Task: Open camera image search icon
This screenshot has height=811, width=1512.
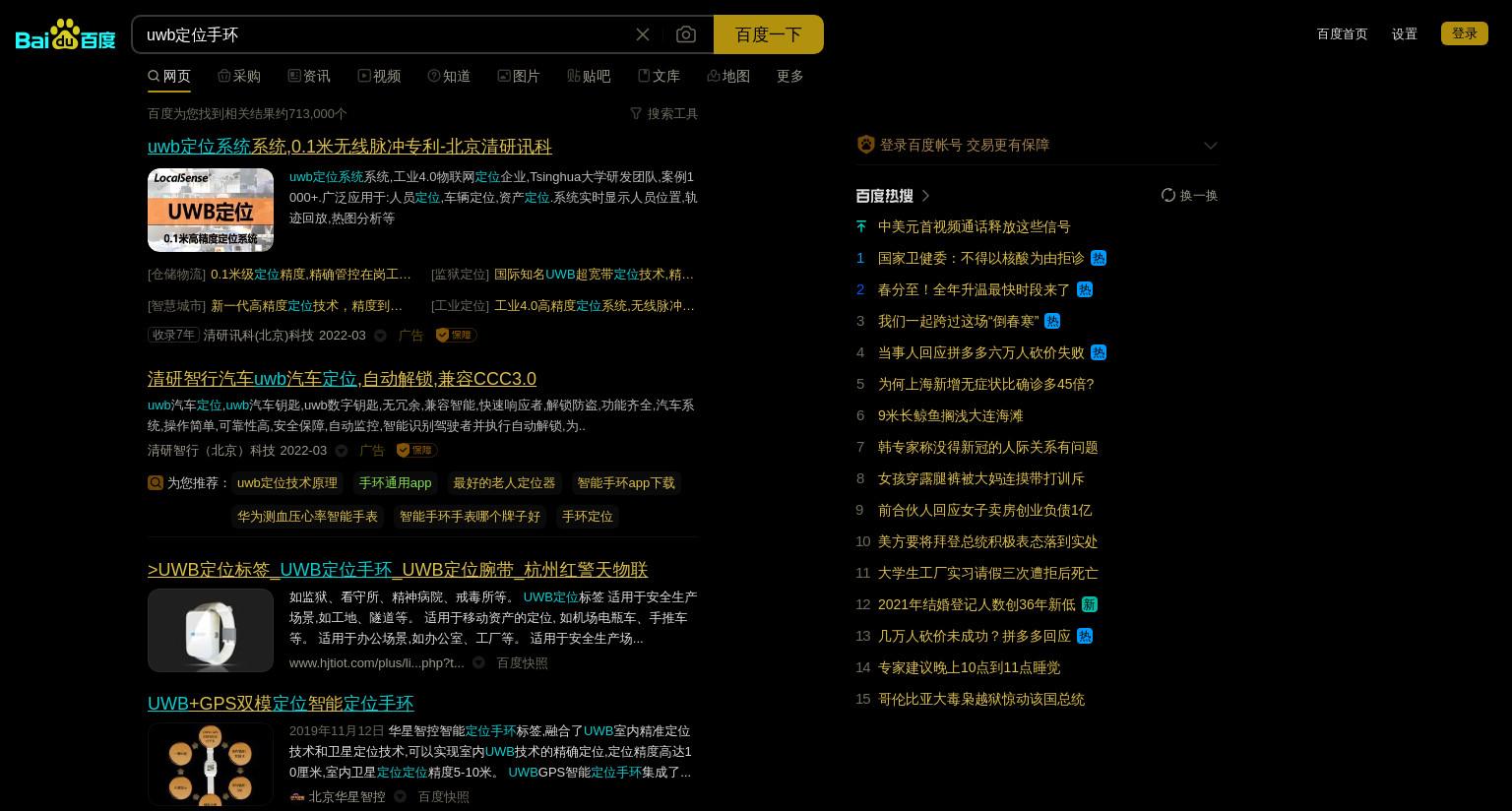Action: pos(686,34)
